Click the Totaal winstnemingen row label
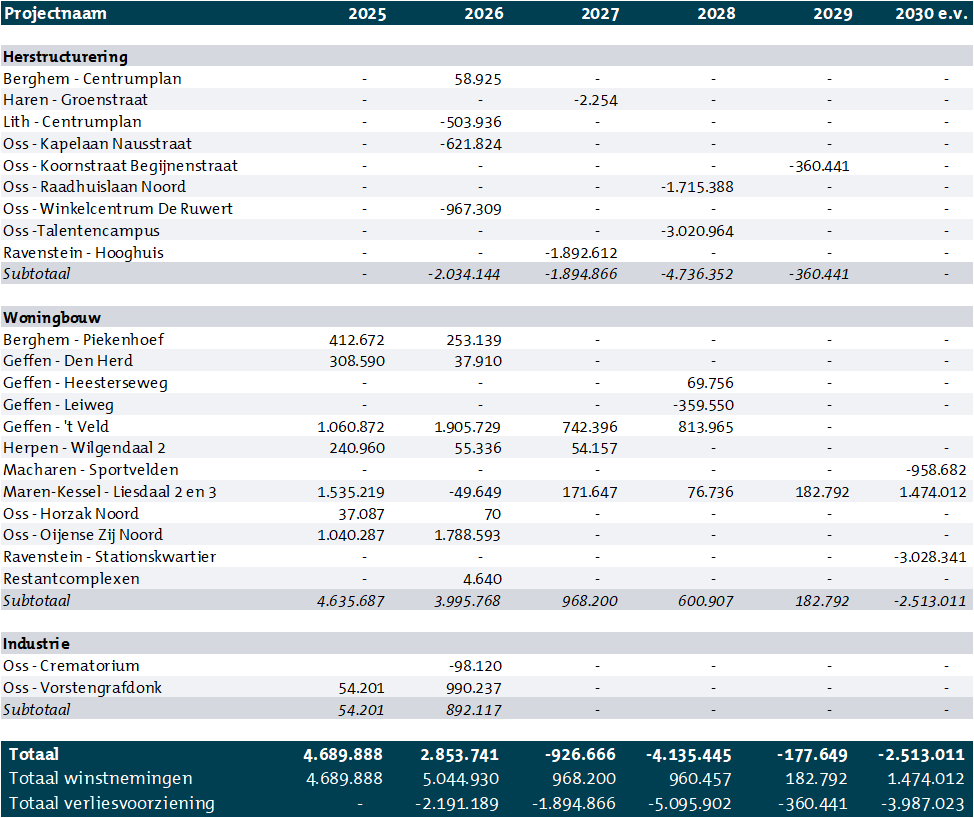Screen dimensions: 974x818 (100, 779)
